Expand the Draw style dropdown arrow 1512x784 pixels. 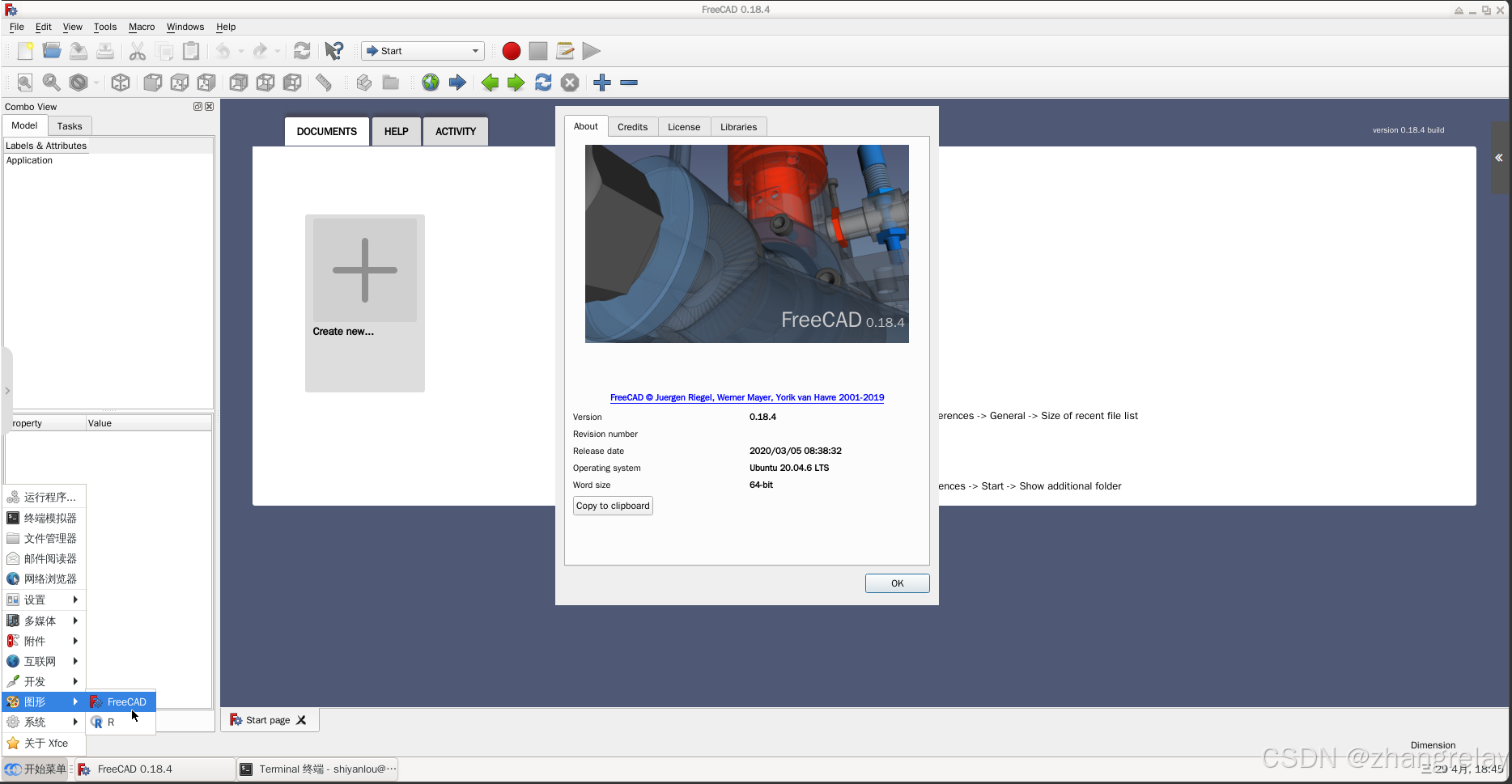tap(96, 83)
